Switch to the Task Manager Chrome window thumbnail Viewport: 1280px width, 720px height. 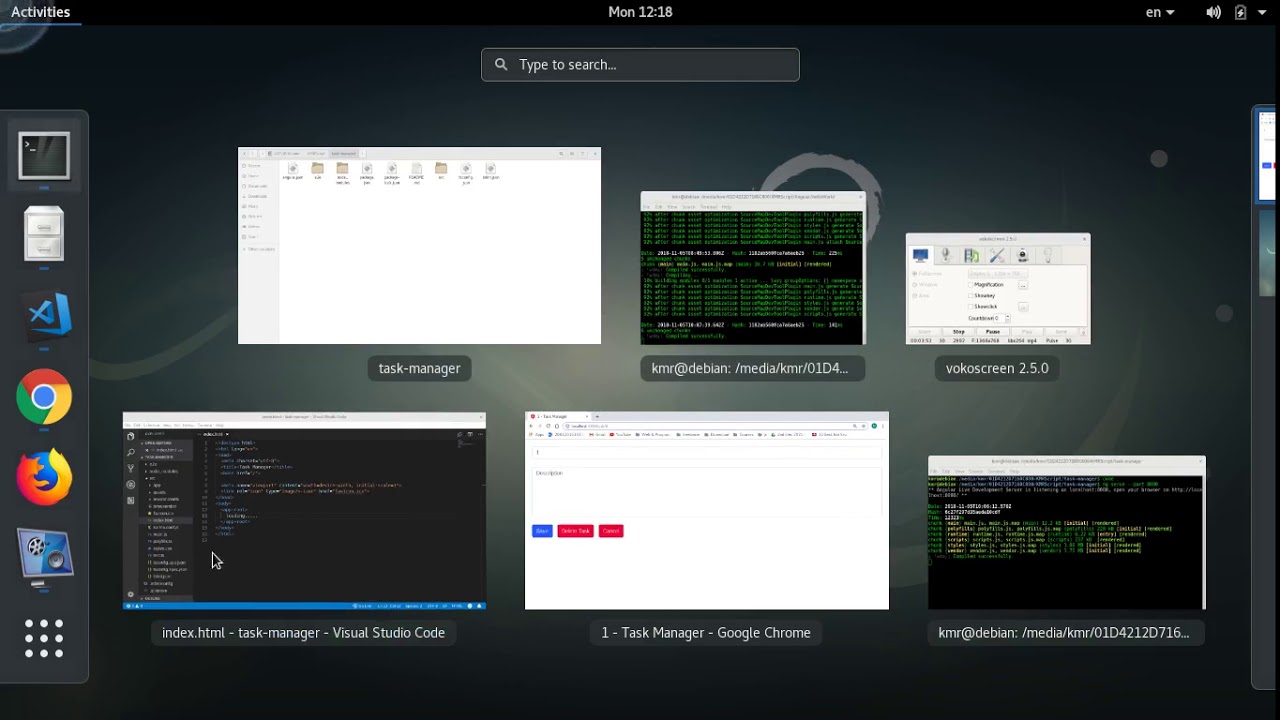point(707,510)
